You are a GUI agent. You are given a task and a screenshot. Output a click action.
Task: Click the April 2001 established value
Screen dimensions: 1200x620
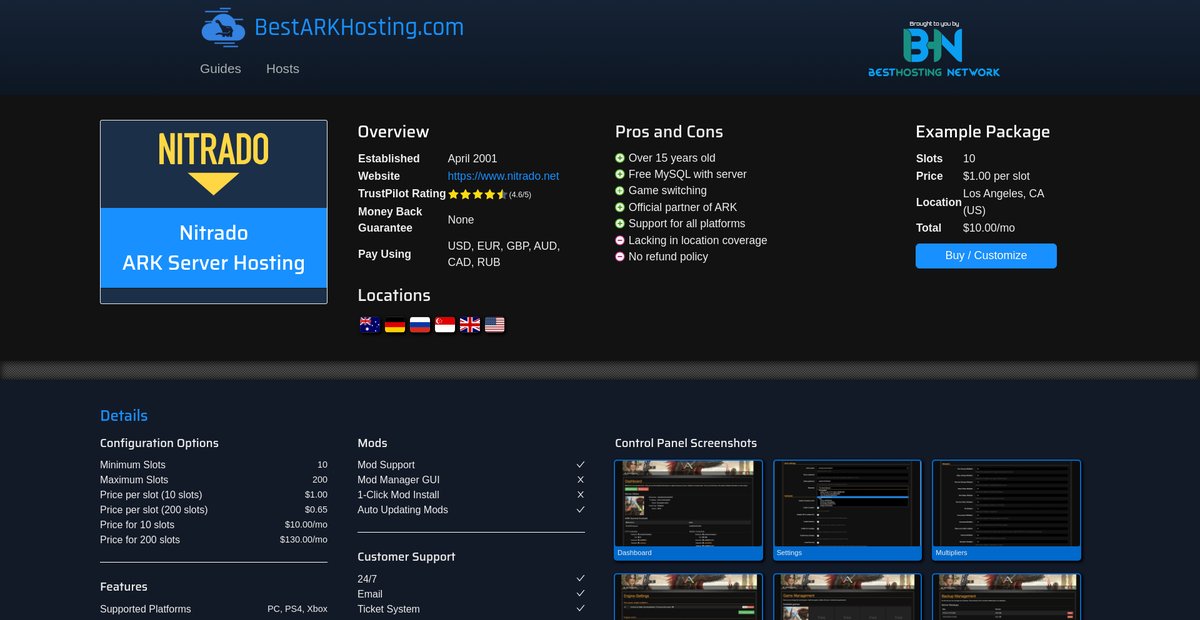pos(472,159)
